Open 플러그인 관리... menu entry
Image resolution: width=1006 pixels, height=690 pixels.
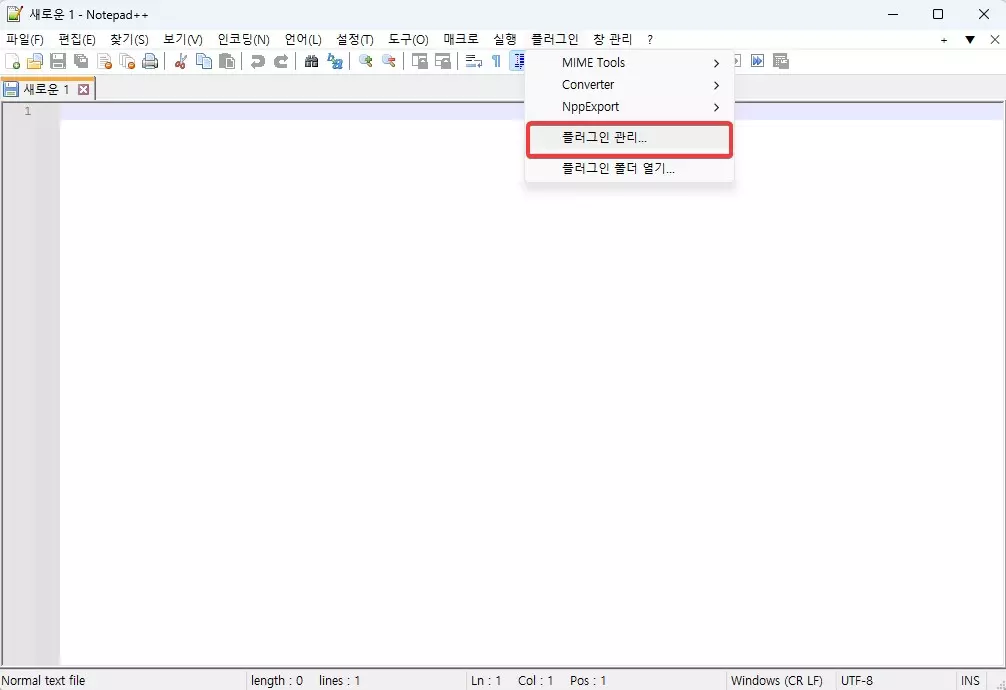point(629,138)
